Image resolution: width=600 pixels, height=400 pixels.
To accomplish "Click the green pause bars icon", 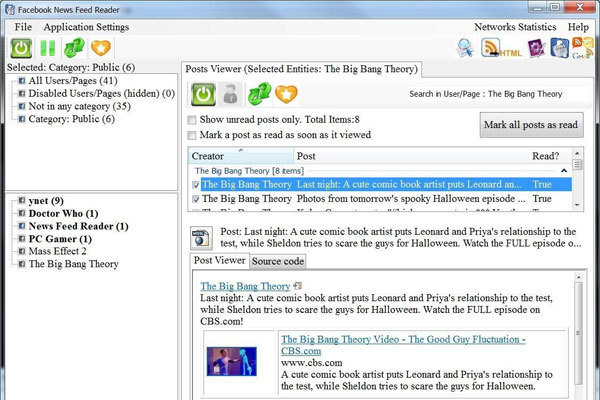I will point(48,48).
